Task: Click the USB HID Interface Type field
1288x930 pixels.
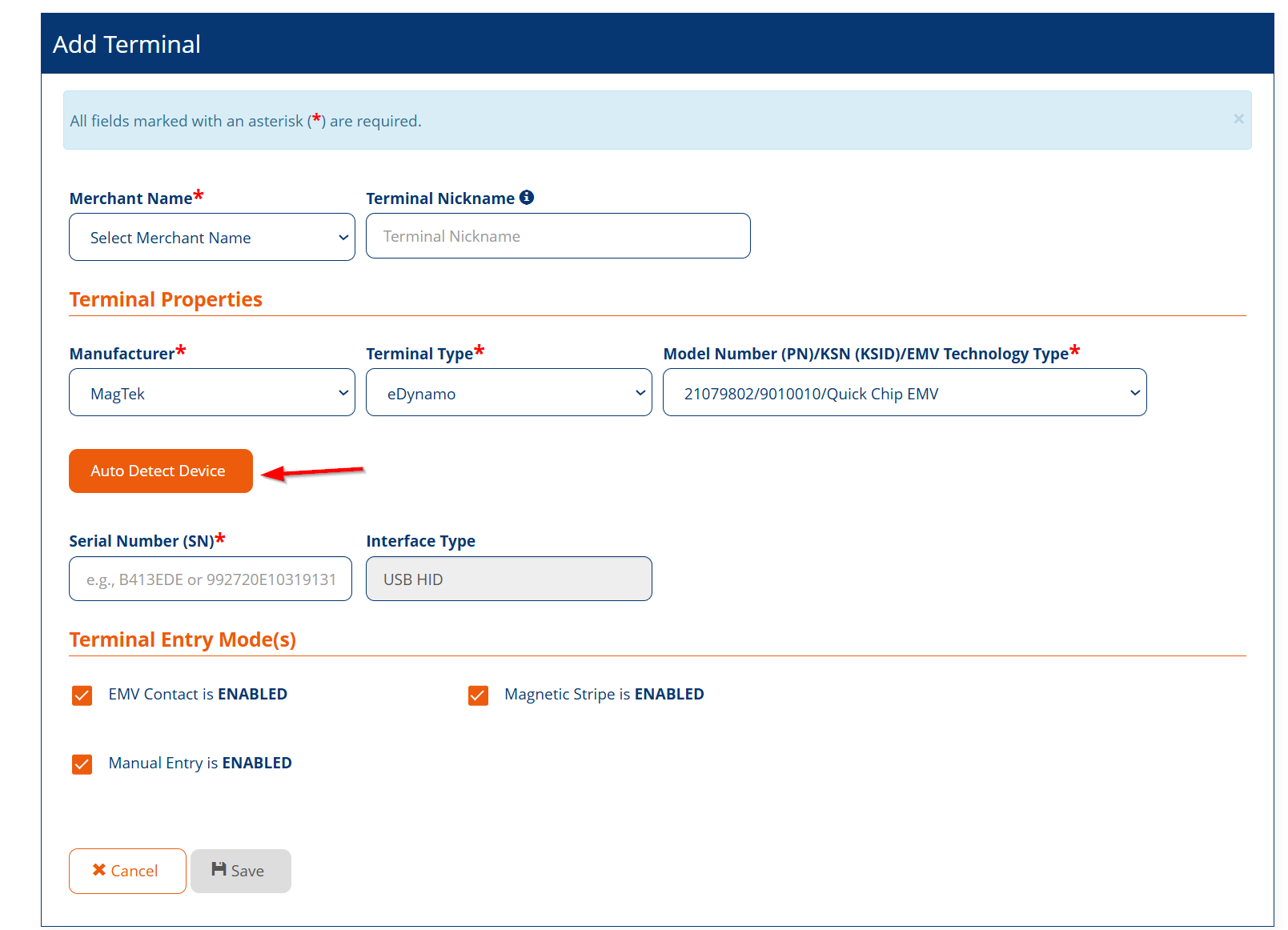Action: [x=508, y=579]
